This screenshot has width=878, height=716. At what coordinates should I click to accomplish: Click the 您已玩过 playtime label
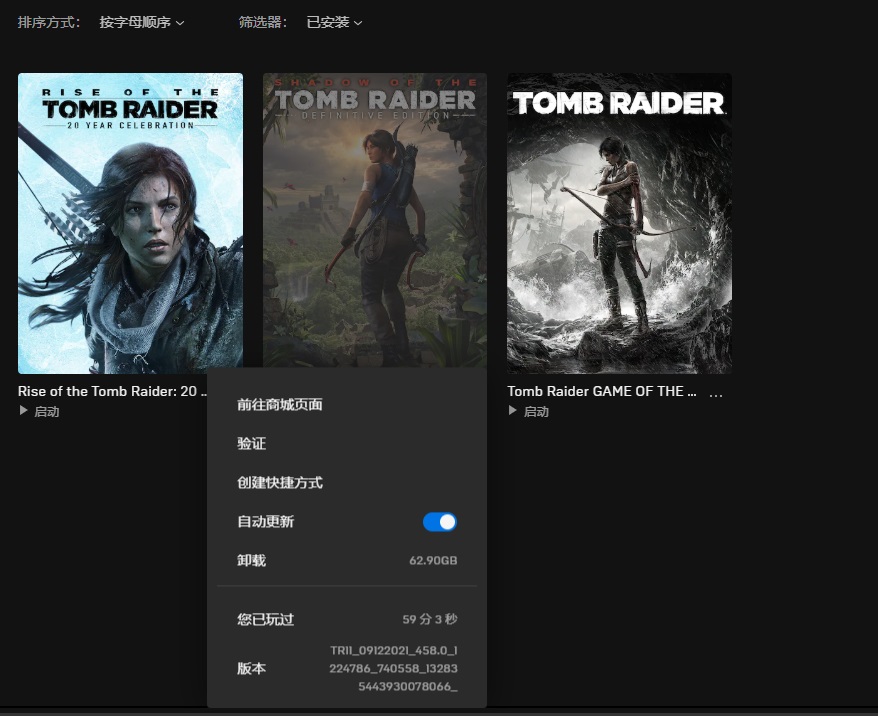[265, 619]
